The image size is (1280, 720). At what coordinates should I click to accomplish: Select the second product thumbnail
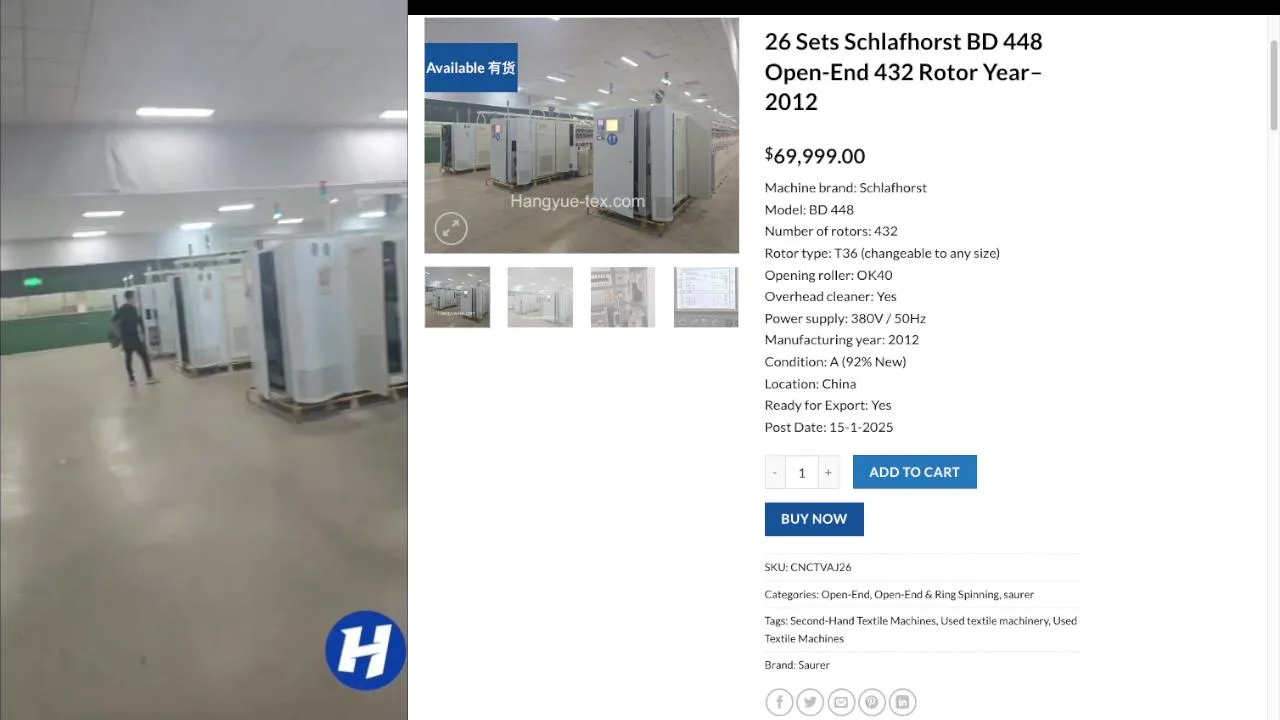tap(540, 297)
